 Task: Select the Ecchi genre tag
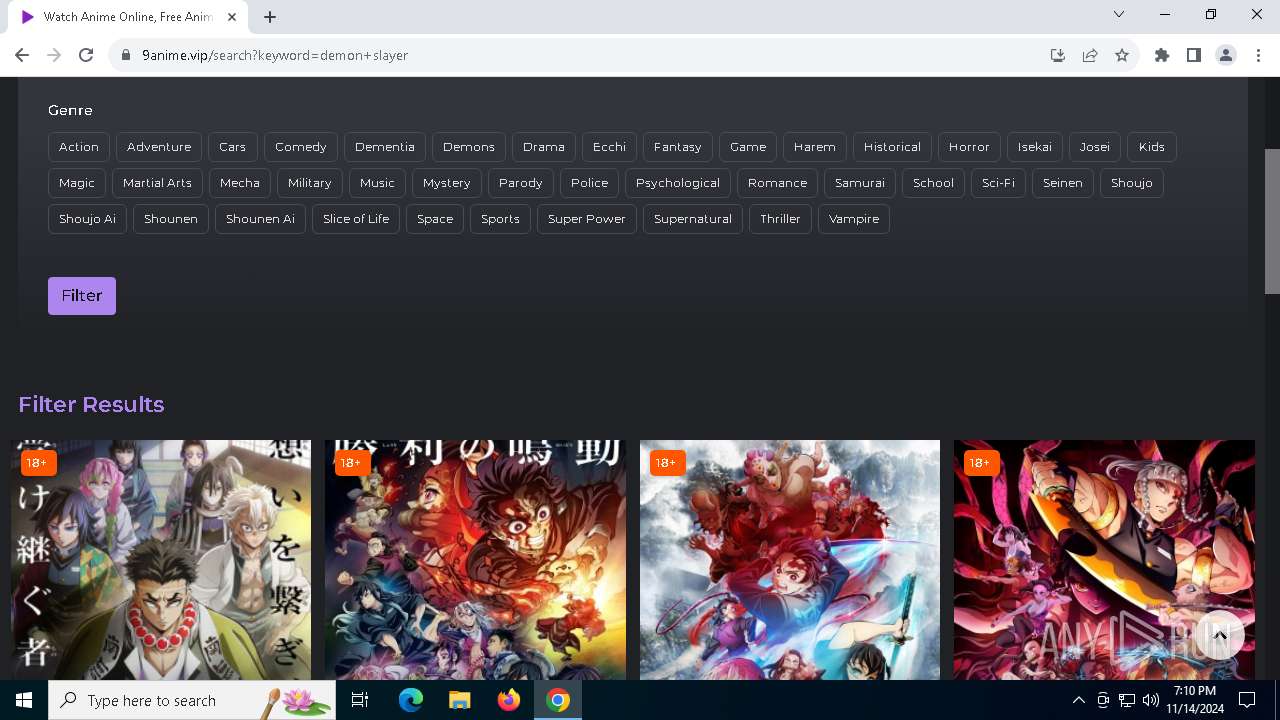pyautogui.click(x=609, y=147)
